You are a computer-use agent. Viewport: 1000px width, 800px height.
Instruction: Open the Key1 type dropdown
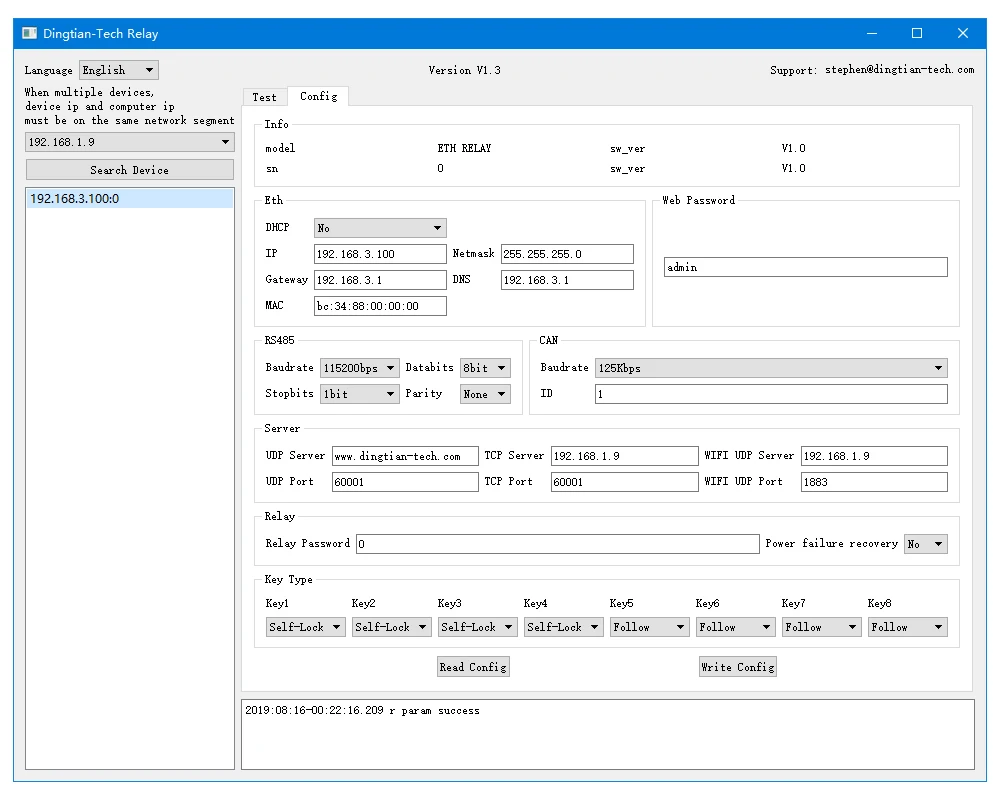pyautogui.click(x=305, y=627)
